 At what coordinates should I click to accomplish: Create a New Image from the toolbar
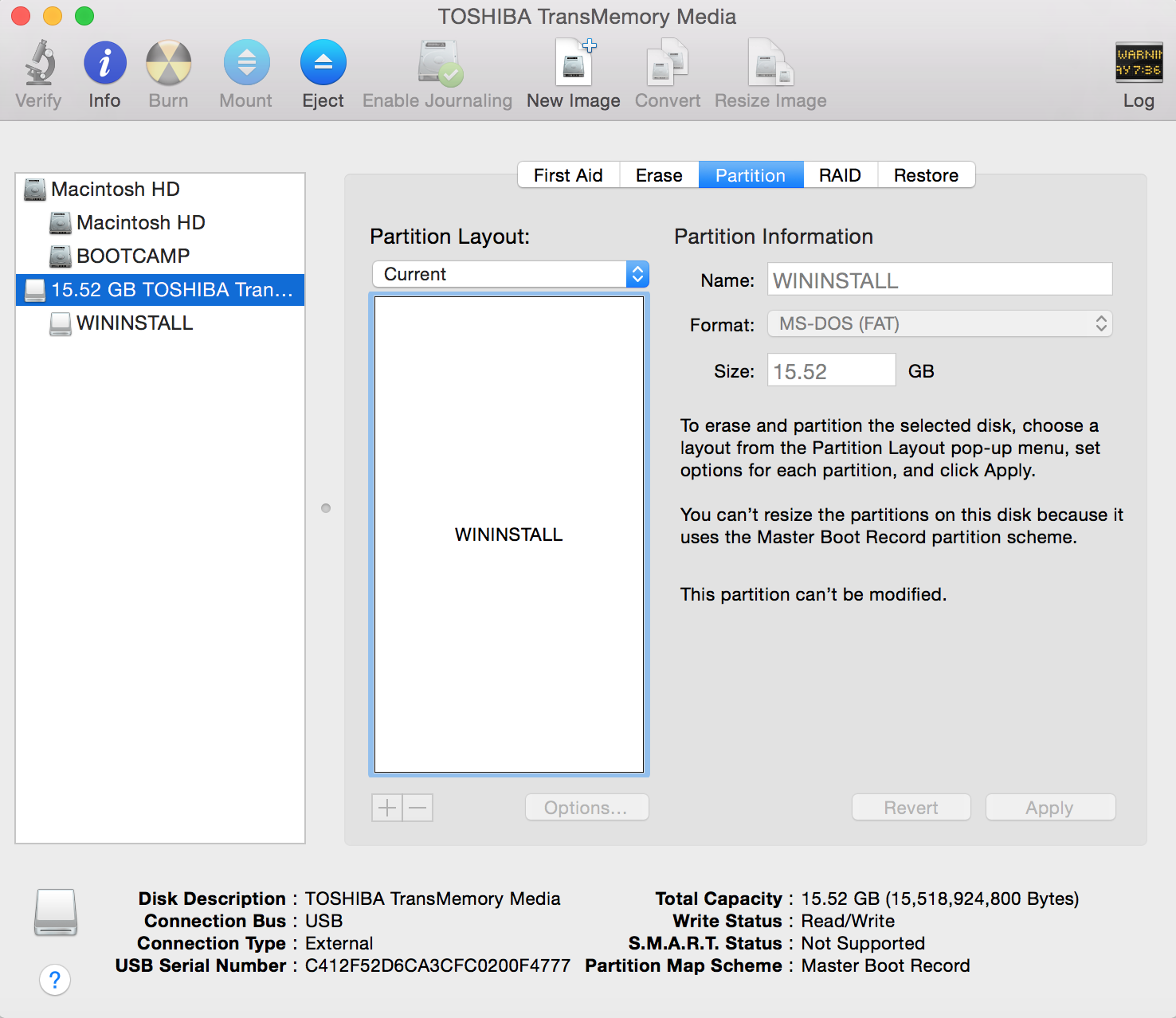point(574,62)
